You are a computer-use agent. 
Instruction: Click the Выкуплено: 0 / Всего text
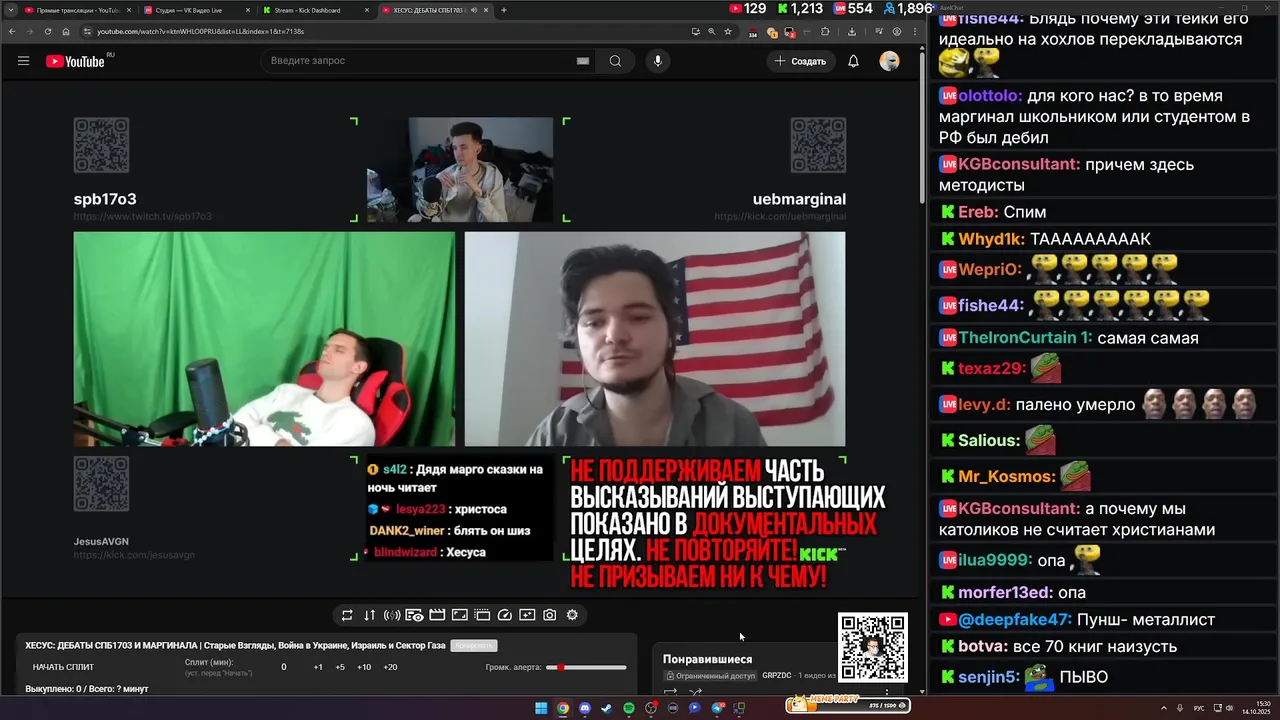click(x=86, y=689)
